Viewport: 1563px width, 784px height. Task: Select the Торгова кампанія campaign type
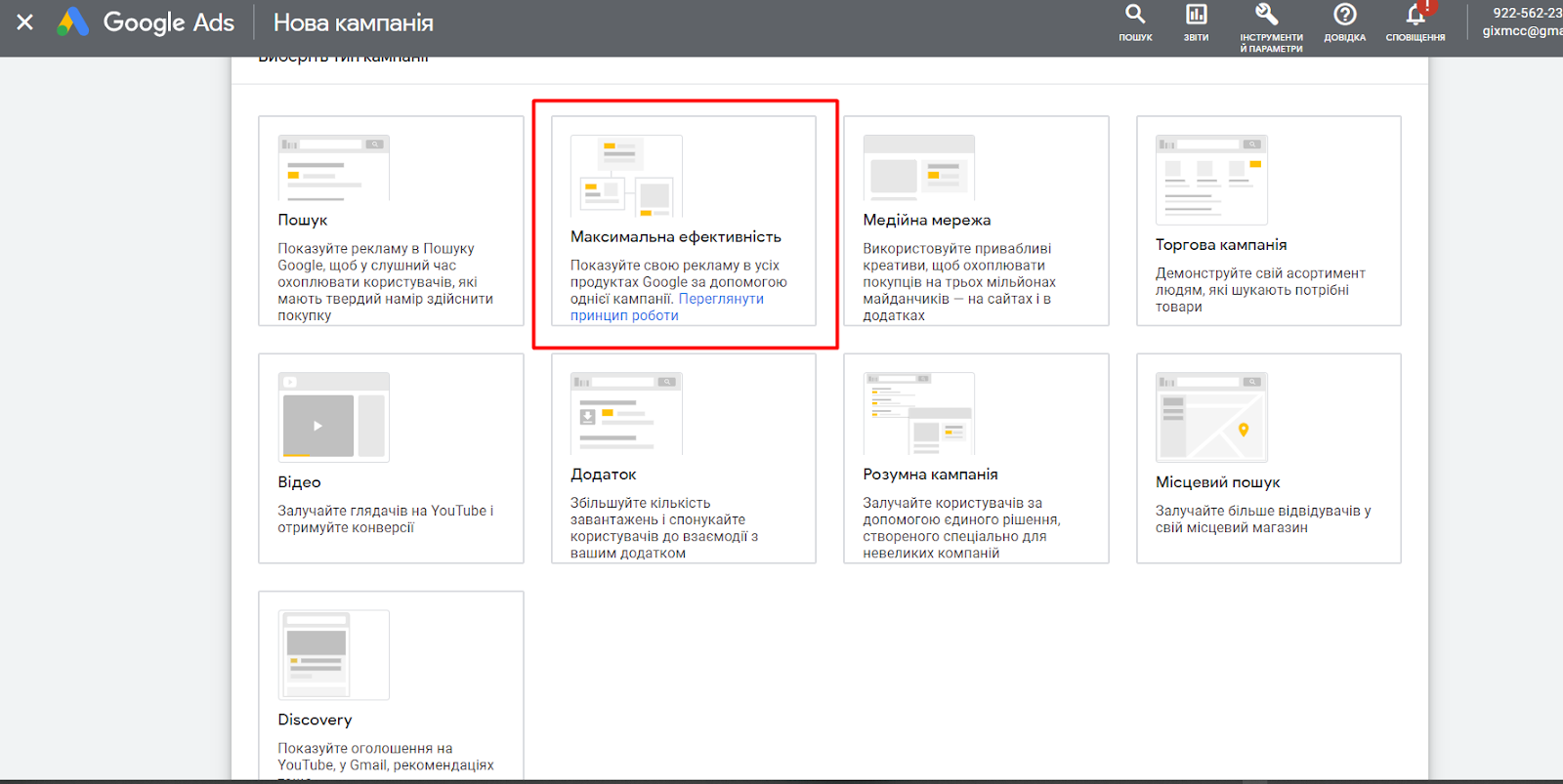(1221, 244)
